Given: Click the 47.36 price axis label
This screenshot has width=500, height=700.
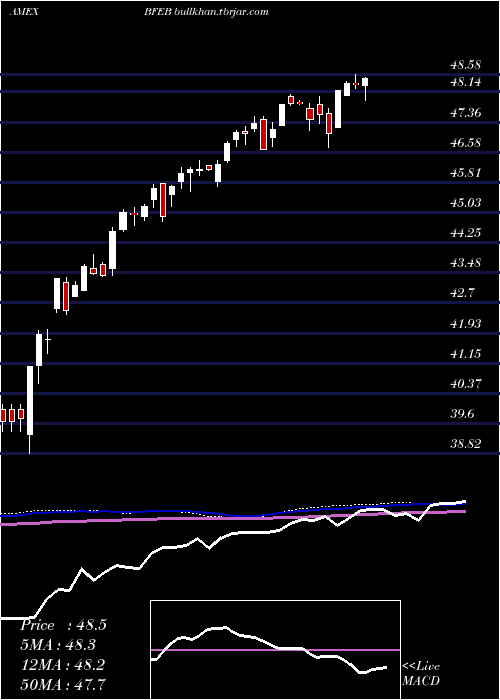Looking at the screenshot, I should 465,112.
